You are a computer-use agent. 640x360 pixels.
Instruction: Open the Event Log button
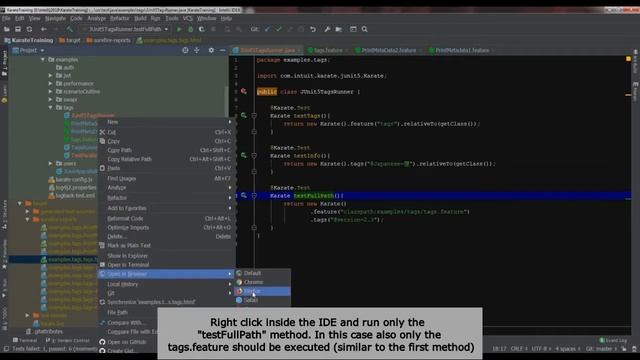coord(613,340)
